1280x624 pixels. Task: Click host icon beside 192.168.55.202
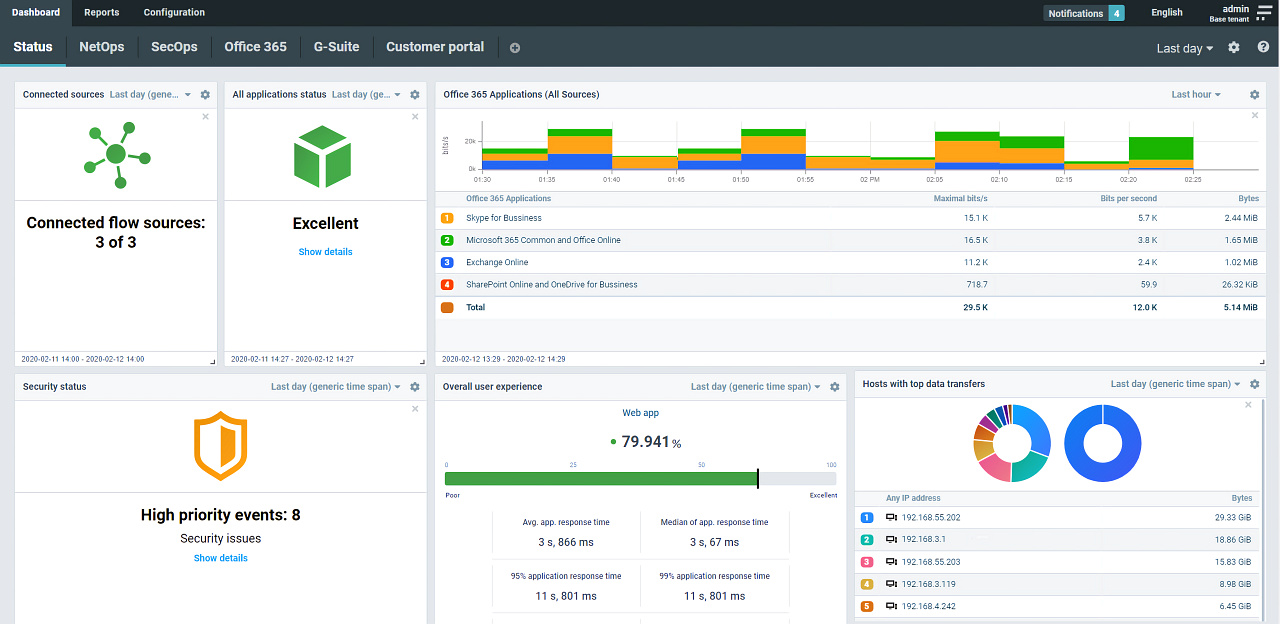click(891, 517)
